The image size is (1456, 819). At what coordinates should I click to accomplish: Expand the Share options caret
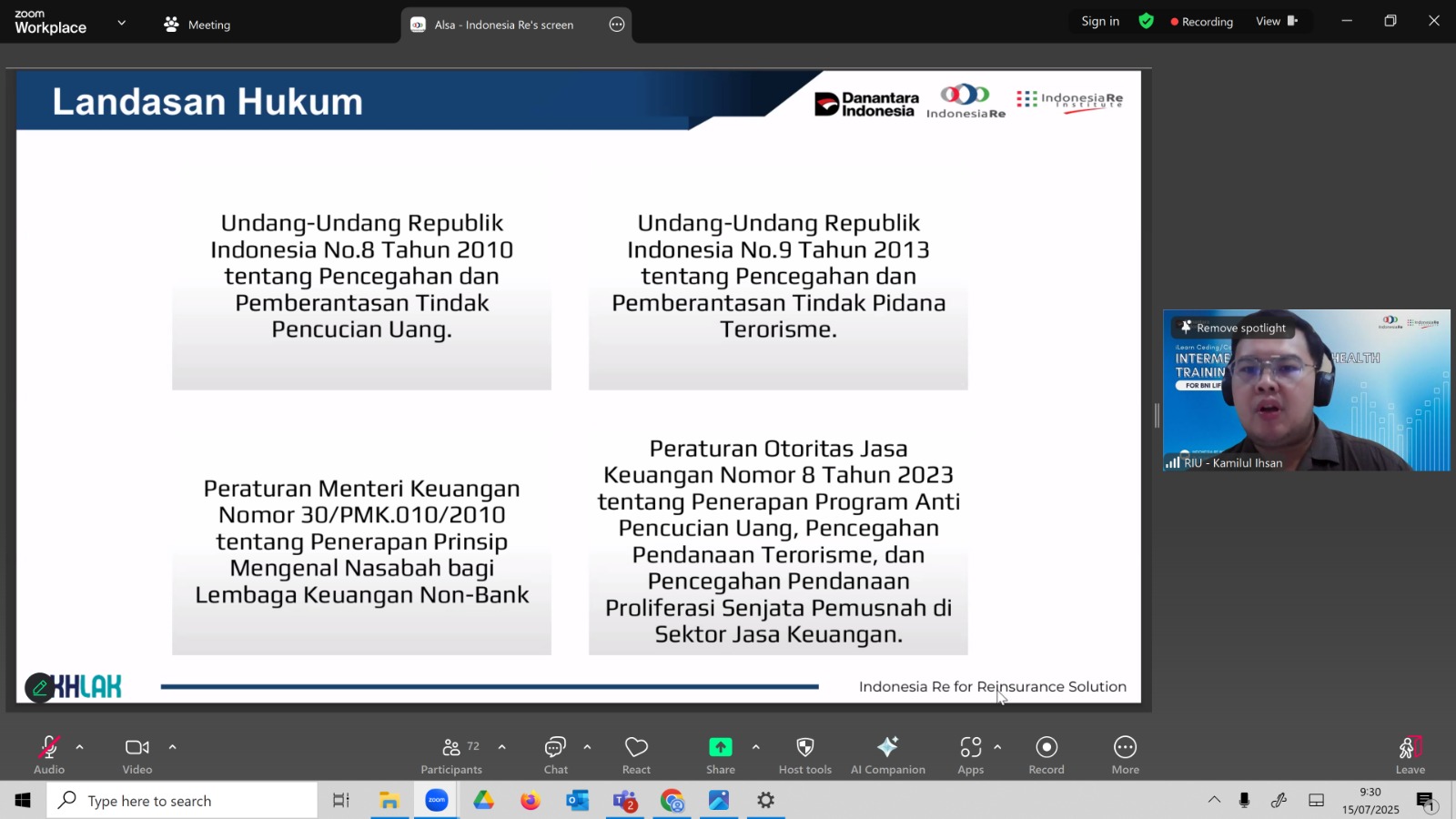755,747
